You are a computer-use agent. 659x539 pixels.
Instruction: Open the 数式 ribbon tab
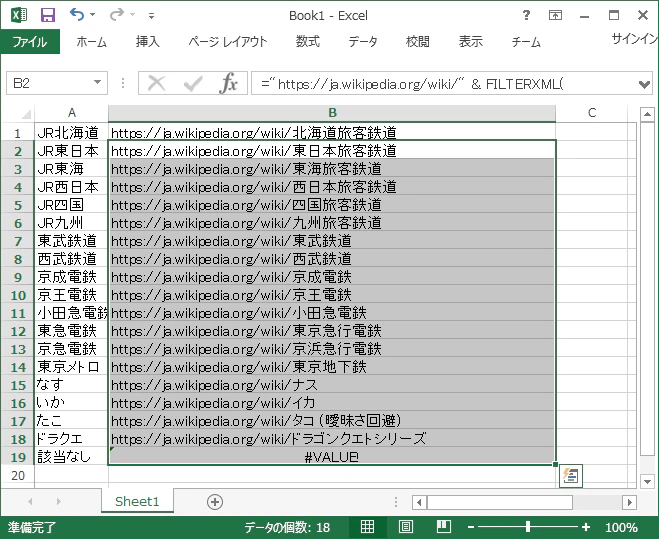tap(308, 42)
